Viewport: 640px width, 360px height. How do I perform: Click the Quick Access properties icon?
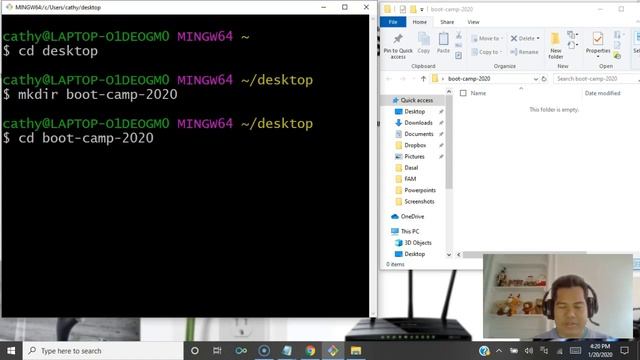(x=402, y=9)
